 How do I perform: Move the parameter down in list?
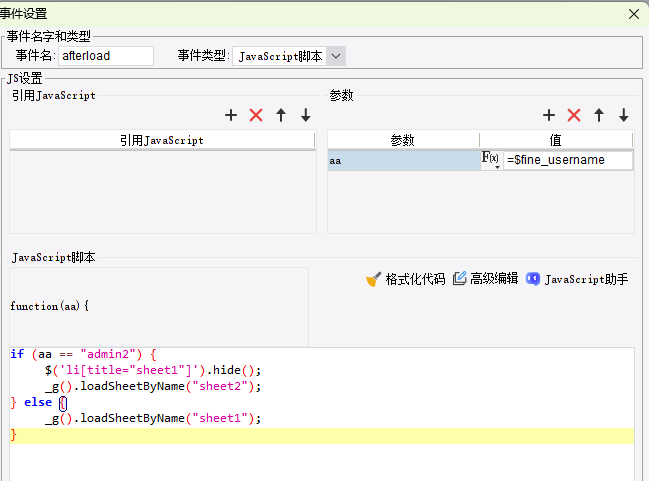tap(623, 116)
